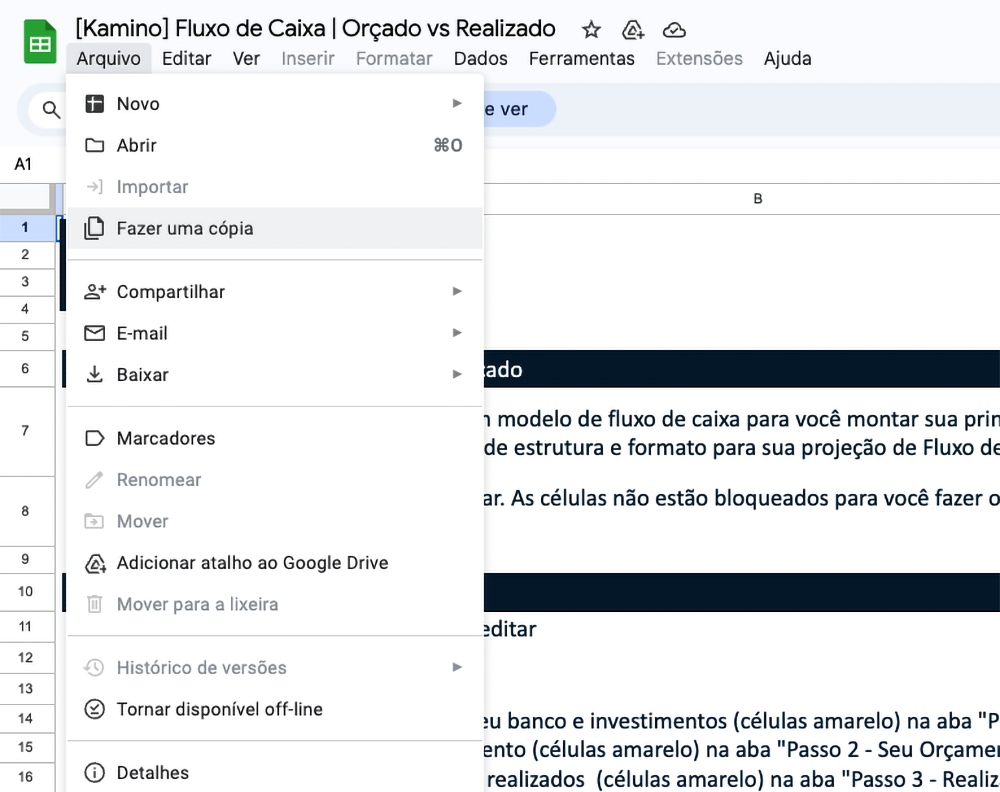This screenshot has height=792, width=1000.
Task: Check the cloud document status icon
Action: tap(674, 29)
